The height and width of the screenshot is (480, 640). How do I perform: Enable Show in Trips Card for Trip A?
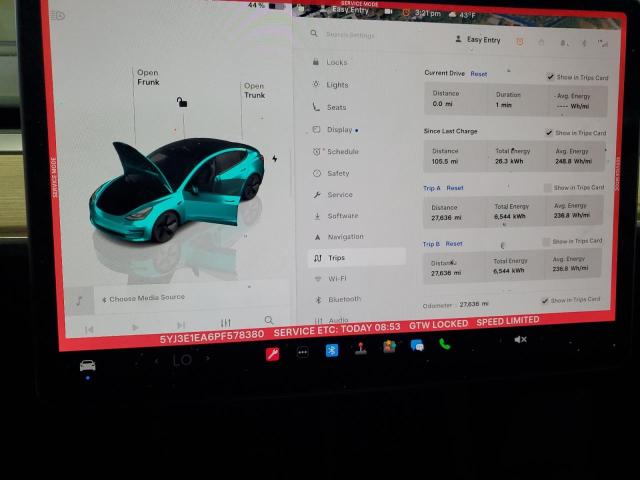(x=547, y=187)
